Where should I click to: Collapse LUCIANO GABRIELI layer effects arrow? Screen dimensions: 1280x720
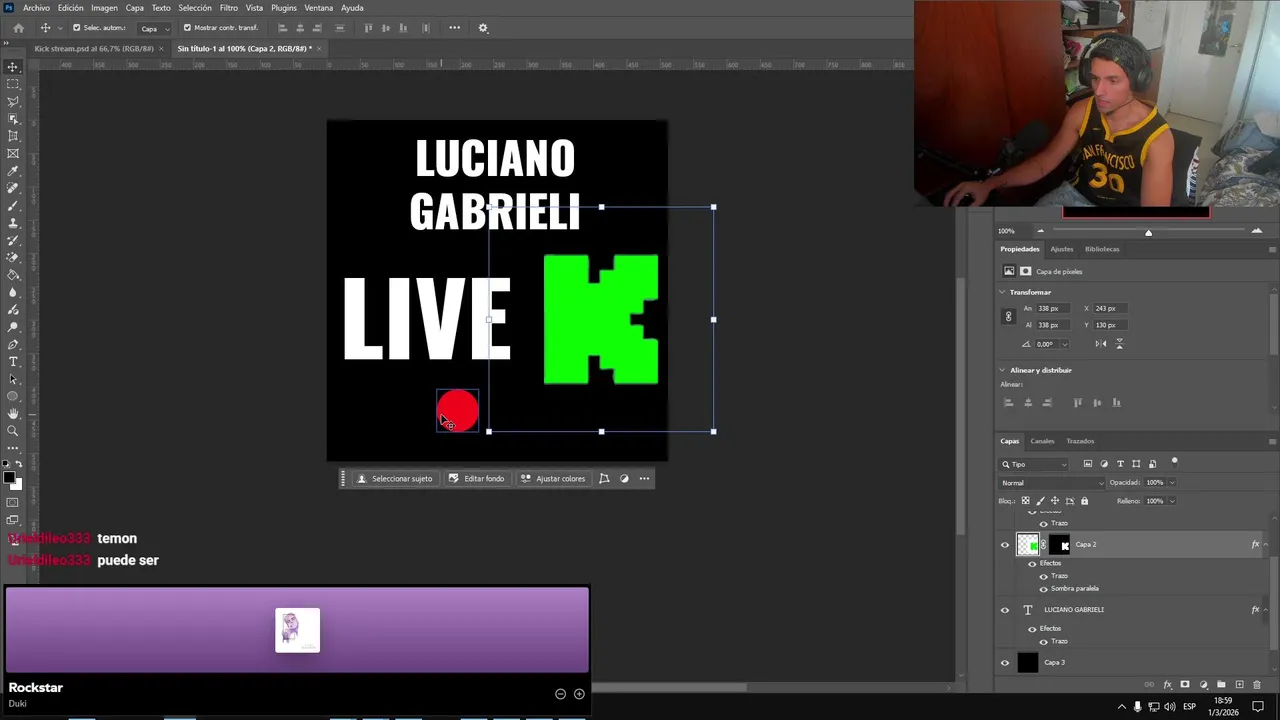tap(1266, 610)
